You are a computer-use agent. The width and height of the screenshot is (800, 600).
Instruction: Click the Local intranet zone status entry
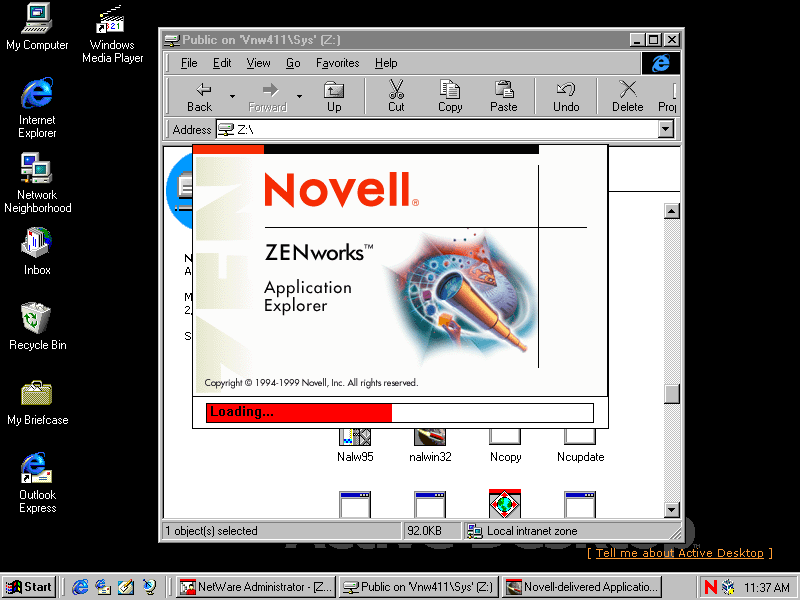point(571,531)
